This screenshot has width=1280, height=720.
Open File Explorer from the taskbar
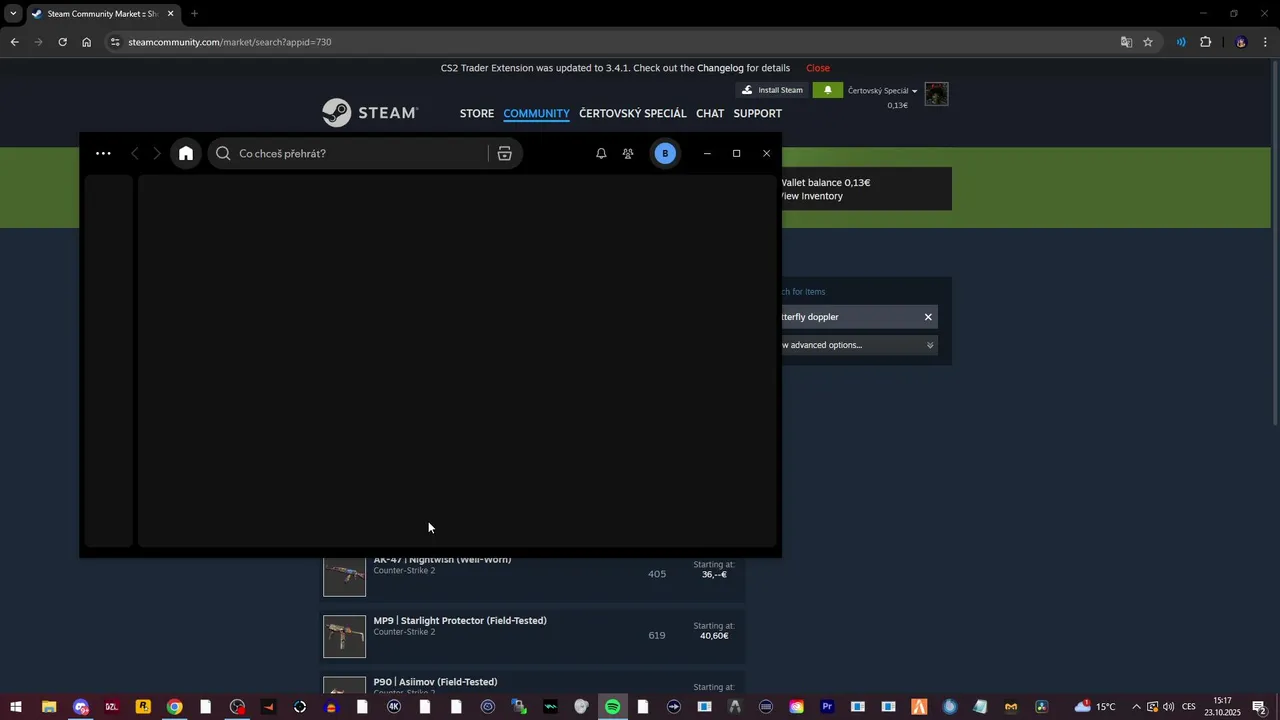point(48,707)
